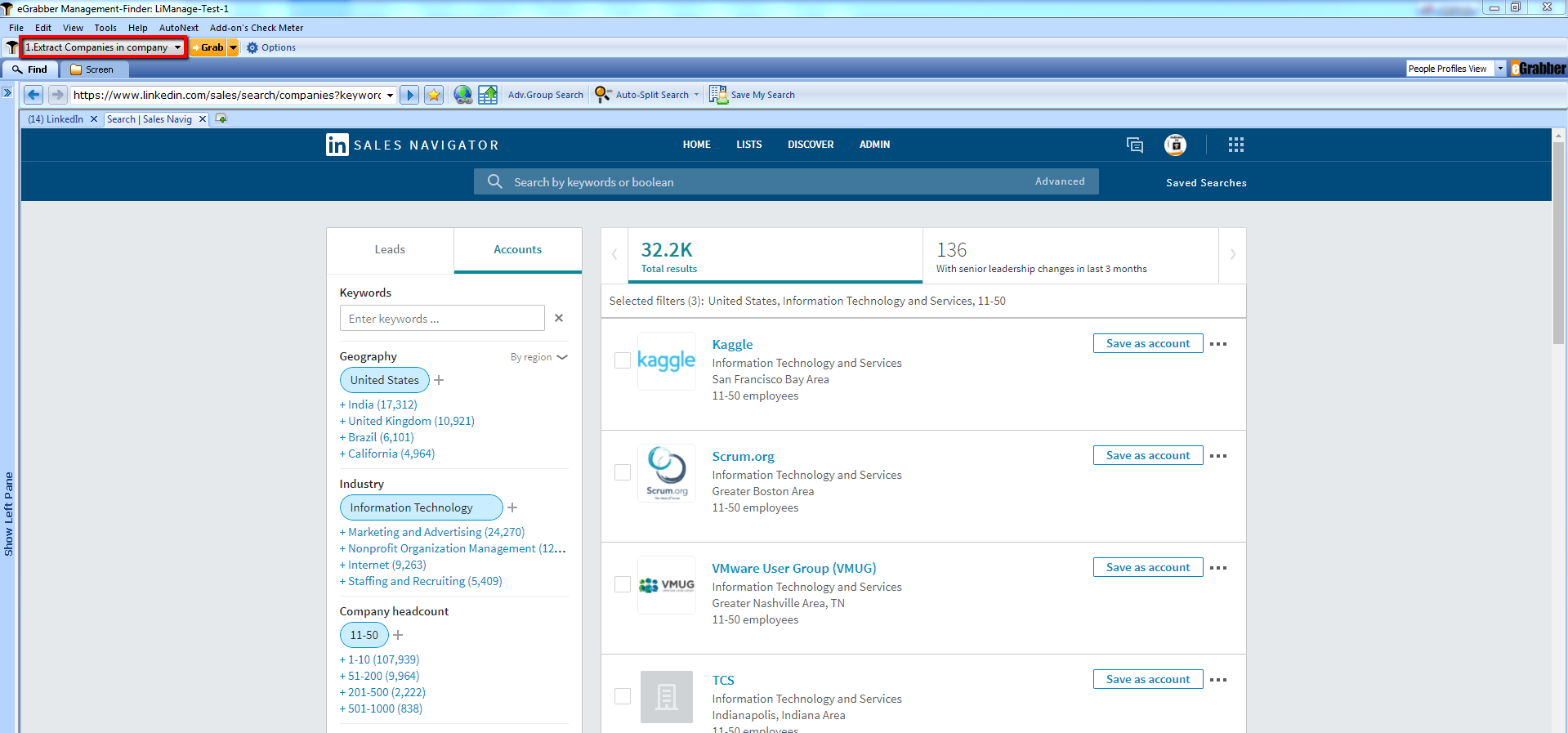This screenshot has width=1568, height=733.
Task: Click the search magnifier icon in the keyword bar
Action: point(495,181)
